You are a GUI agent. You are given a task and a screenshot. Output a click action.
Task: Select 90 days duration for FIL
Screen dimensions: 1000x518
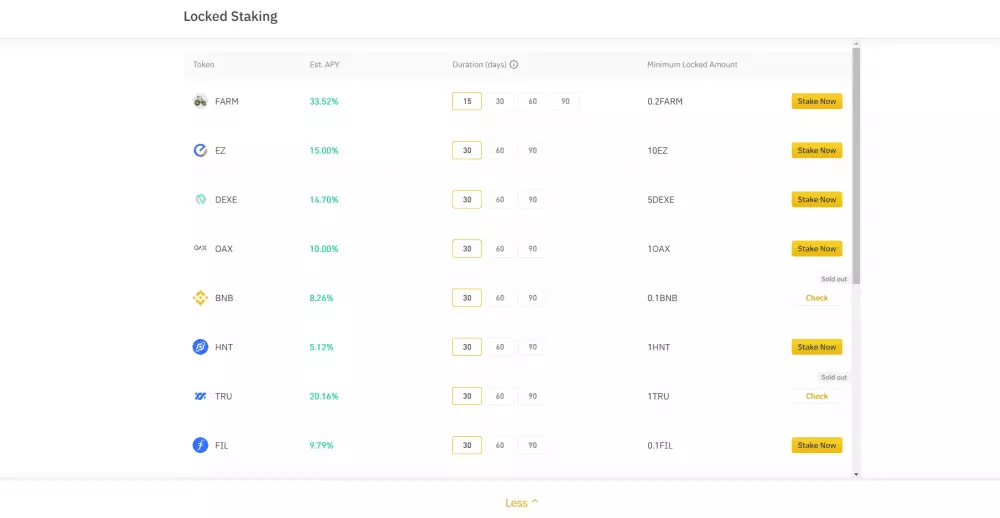pyautogui.click(x=533, y=445)
